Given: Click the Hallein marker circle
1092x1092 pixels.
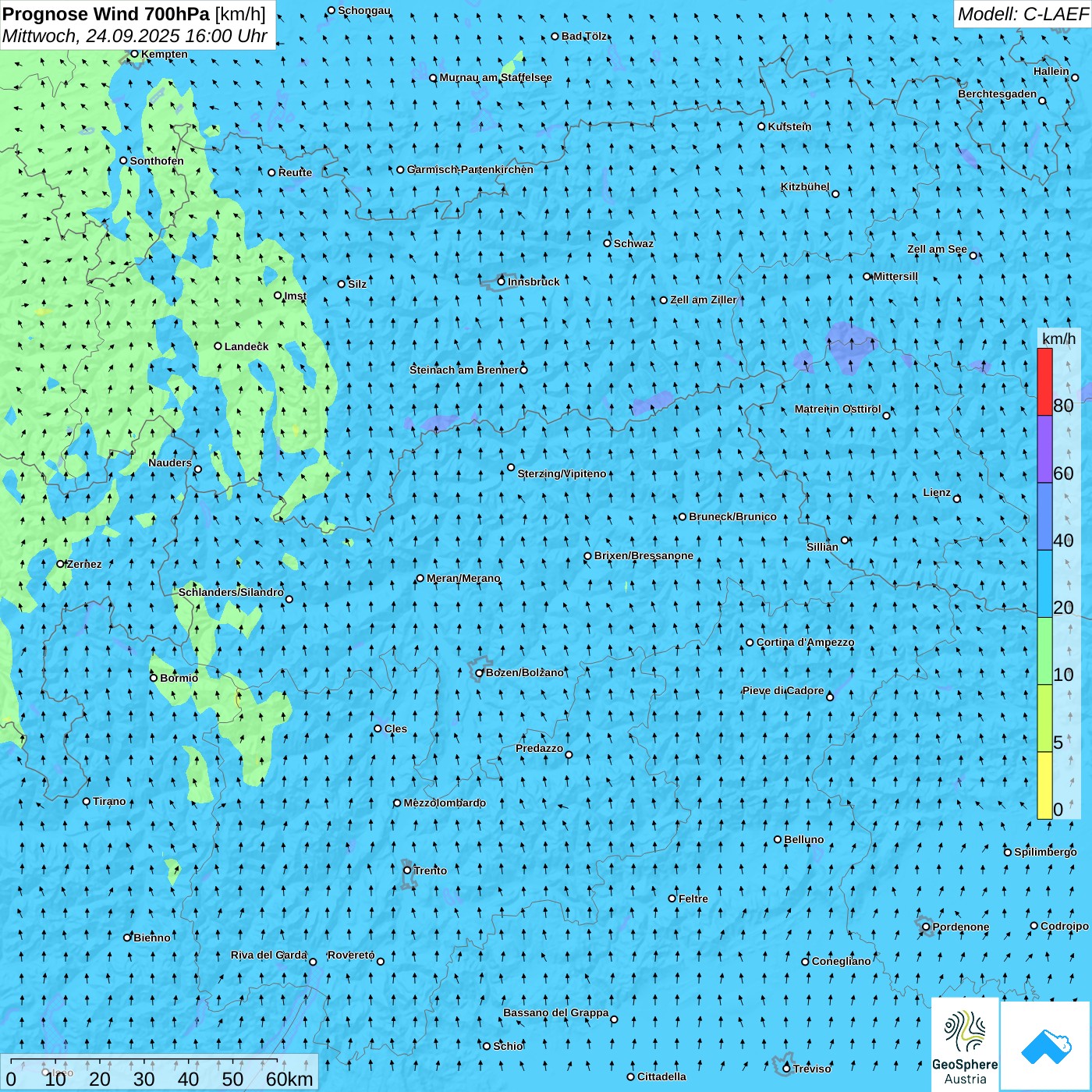Looking at the screenshot, I should point(1075,77).
